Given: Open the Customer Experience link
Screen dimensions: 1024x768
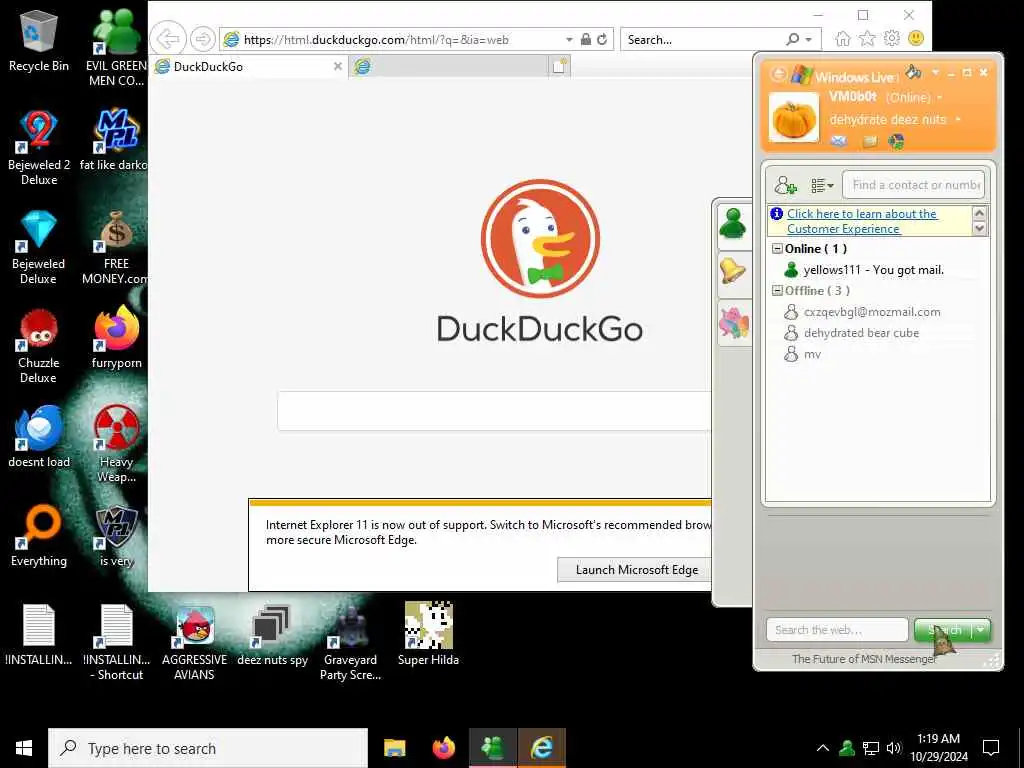Looking at the screenshot, I should (862, 221).
